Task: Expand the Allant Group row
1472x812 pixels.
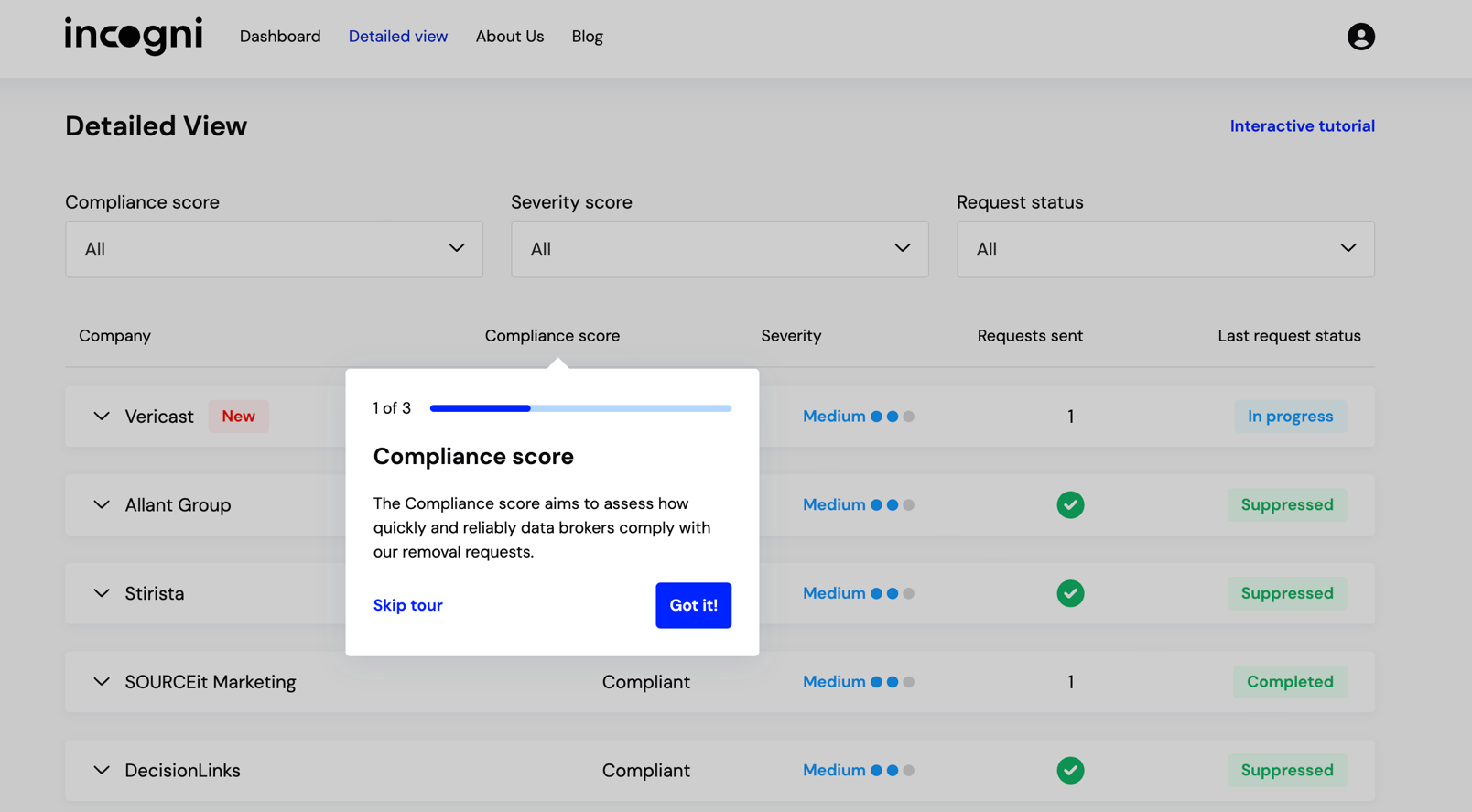Action: click(x=102, y=504)
